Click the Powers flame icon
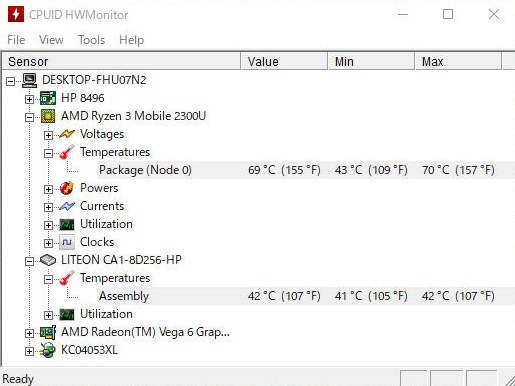Image resolution: width=515 pixels, height=386 pixels. click(x=67, y=188)
